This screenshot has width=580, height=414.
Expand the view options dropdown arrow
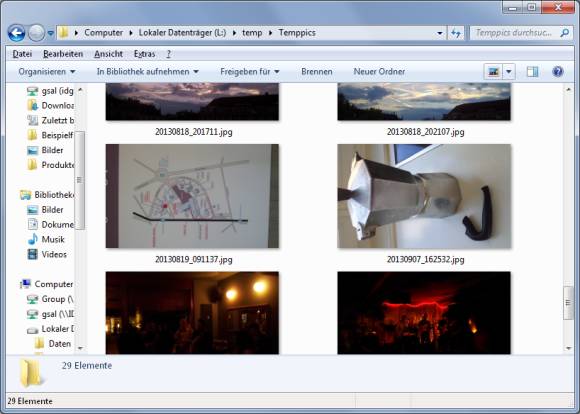pos(509,71)
